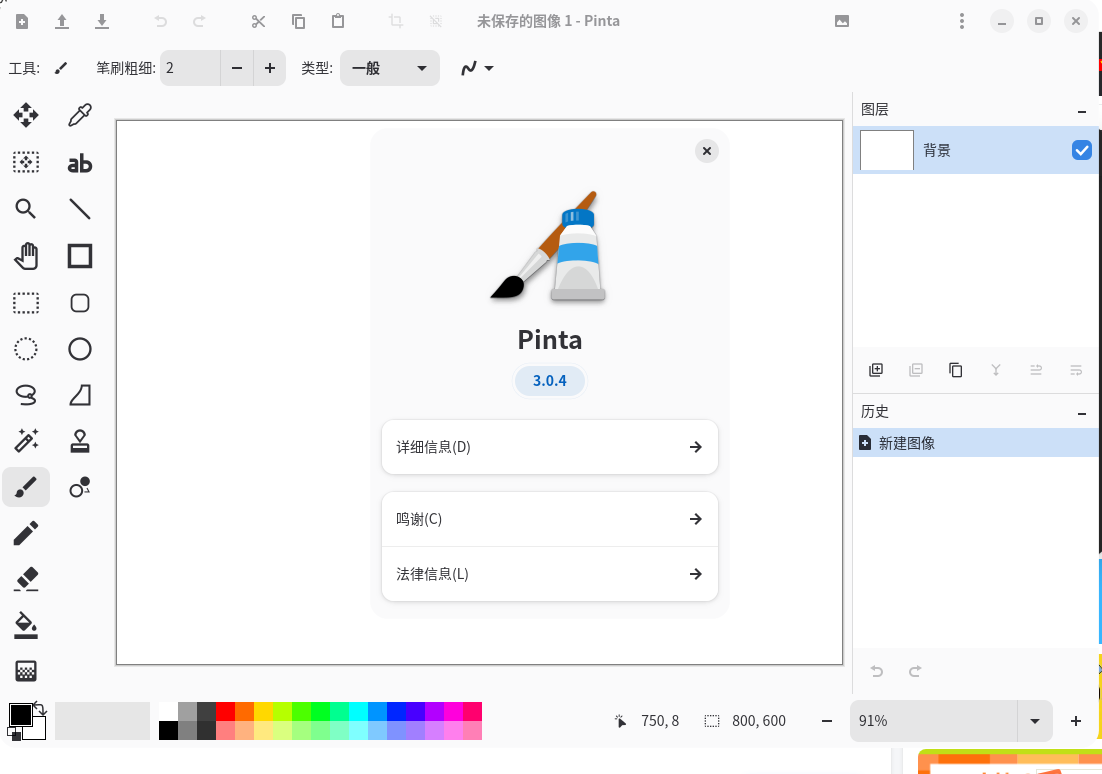Decrease brush width with minus button
The width and height of the screenshot is (1102, 774).
(237, 68)
